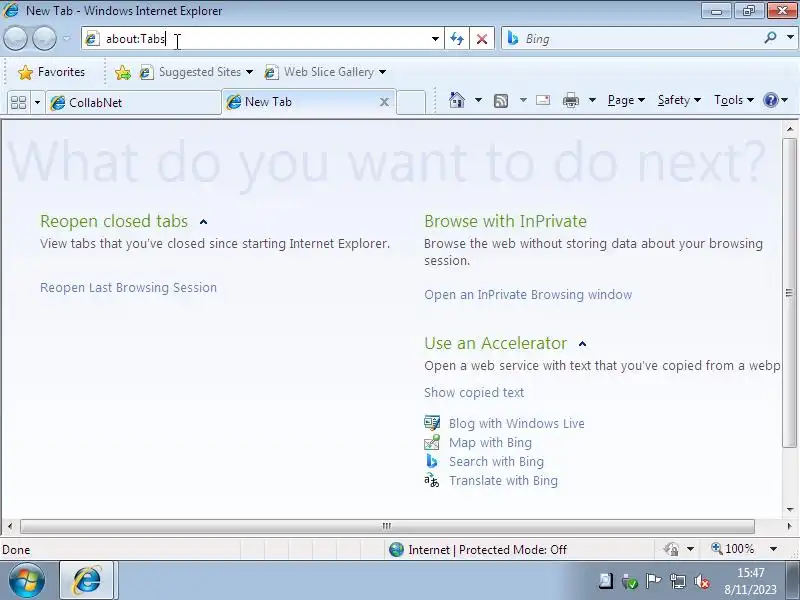Click Map with Bing accelerator
The width and height of the screenshot is (800, 600).
(490, 442)
